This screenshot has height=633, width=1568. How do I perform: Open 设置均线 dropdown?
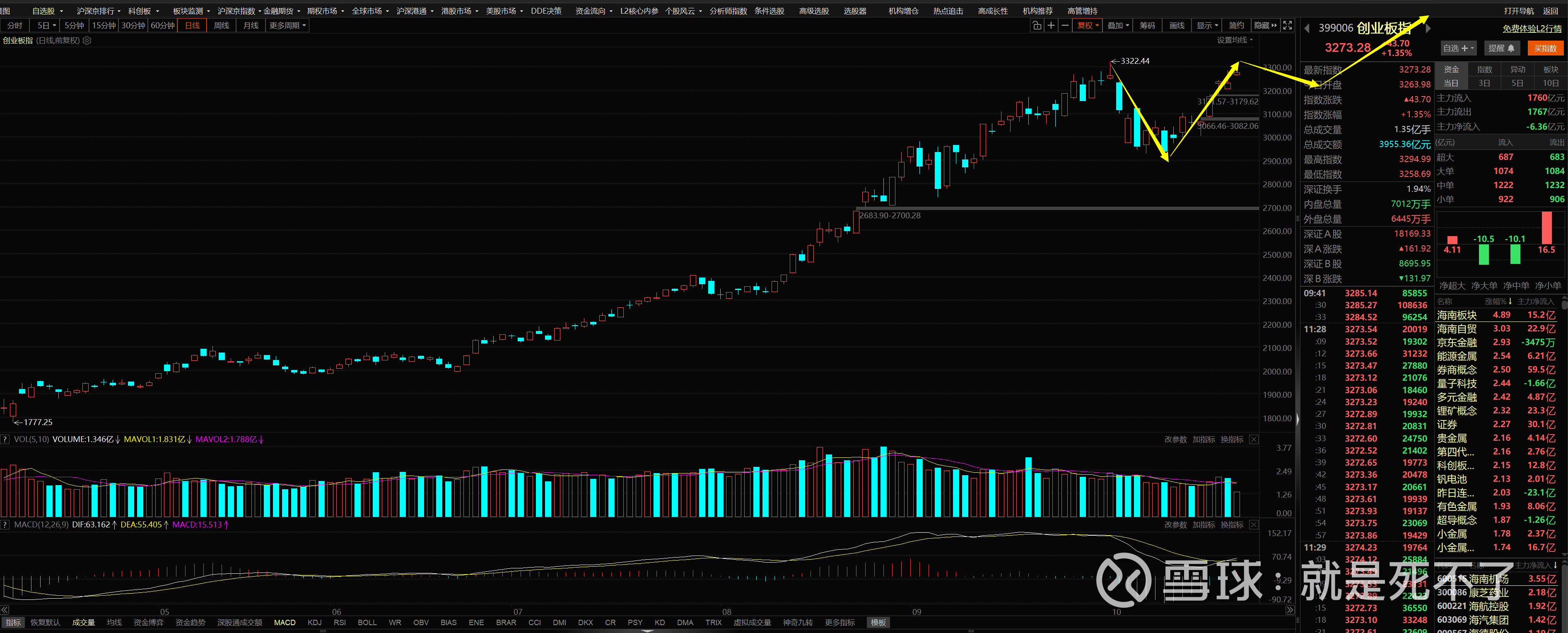[1235, 40]
